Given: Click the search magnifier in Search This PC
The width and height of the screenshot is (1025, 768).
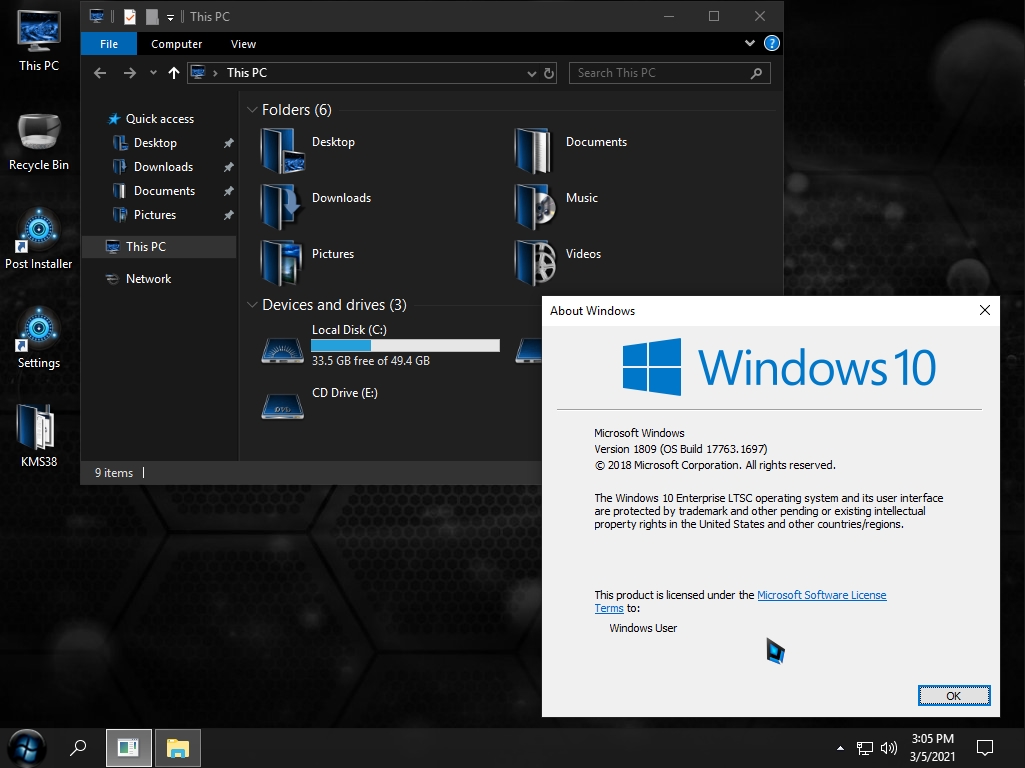Looking at the screenshot, I should (756, 73).
